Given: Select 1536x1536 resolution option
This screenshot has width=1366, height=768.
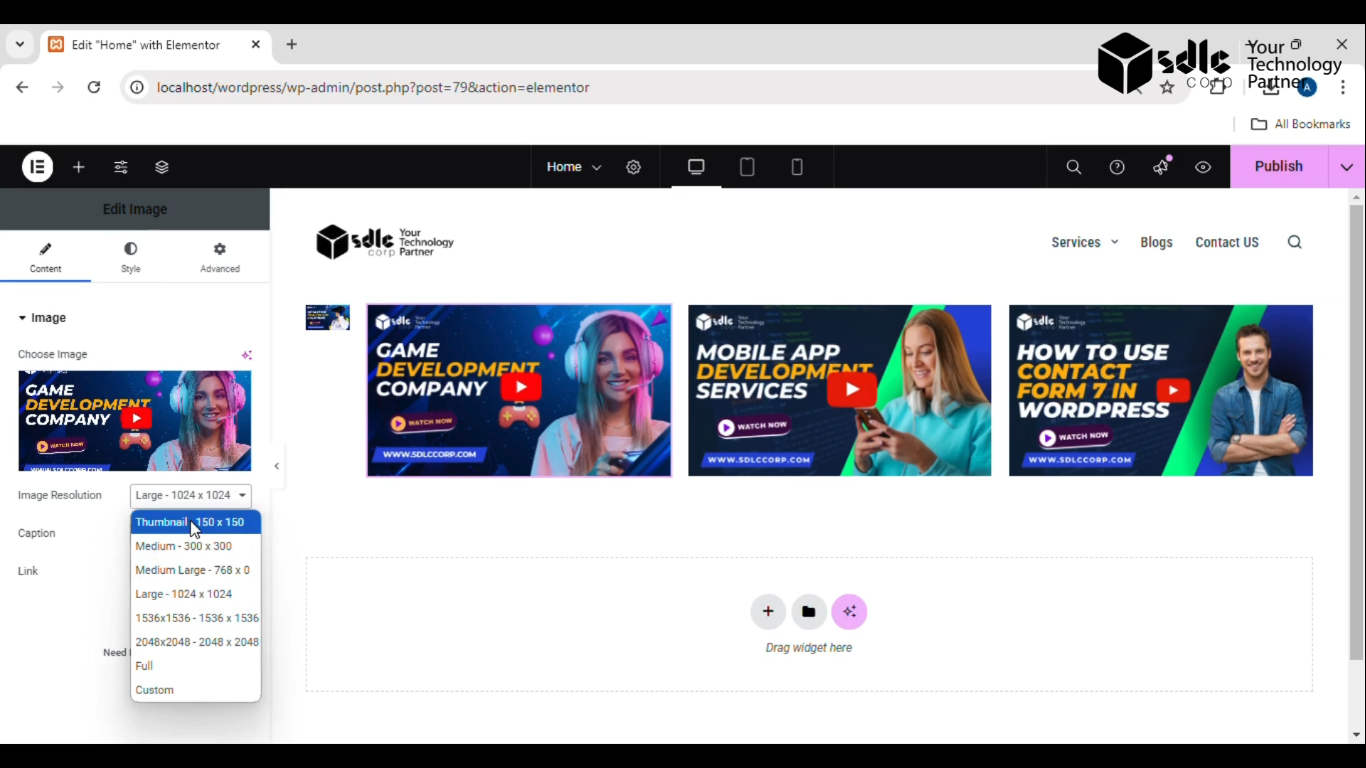Looking at the screenshot, I should tap(196, 618).
